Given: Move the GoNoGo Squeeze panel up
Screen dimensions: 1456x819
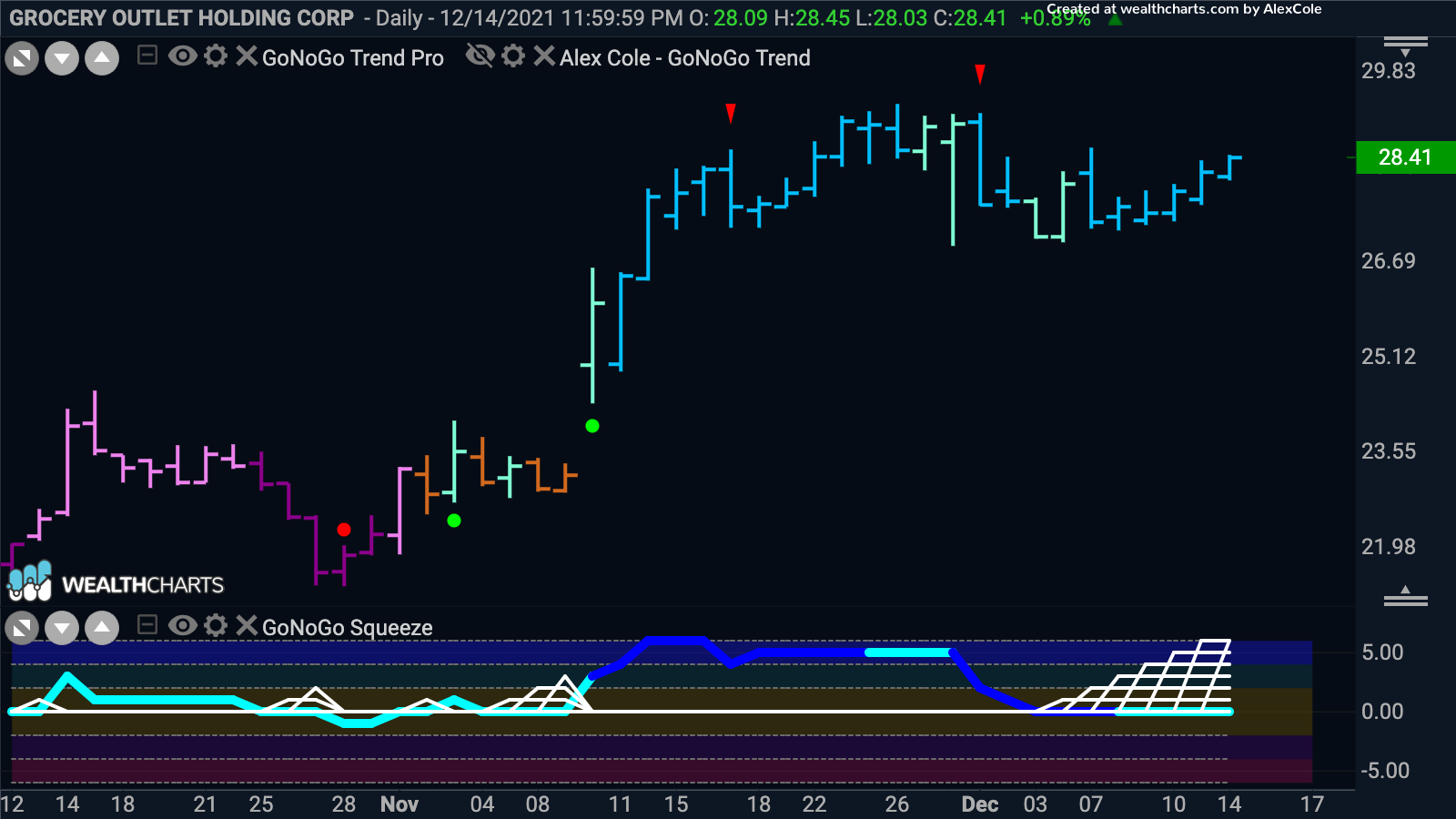Looking at the screenshot, I should coord(102,628).
